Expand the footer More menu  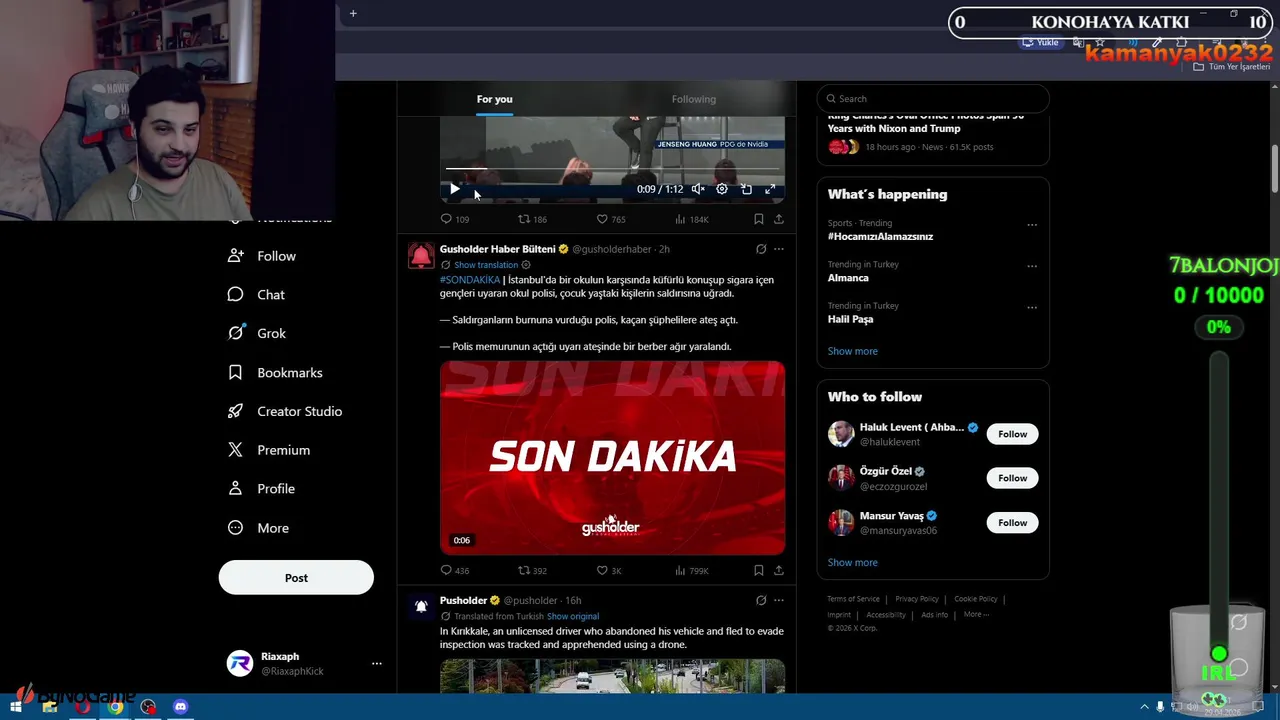pyautogui.click(x=976, y=614)
